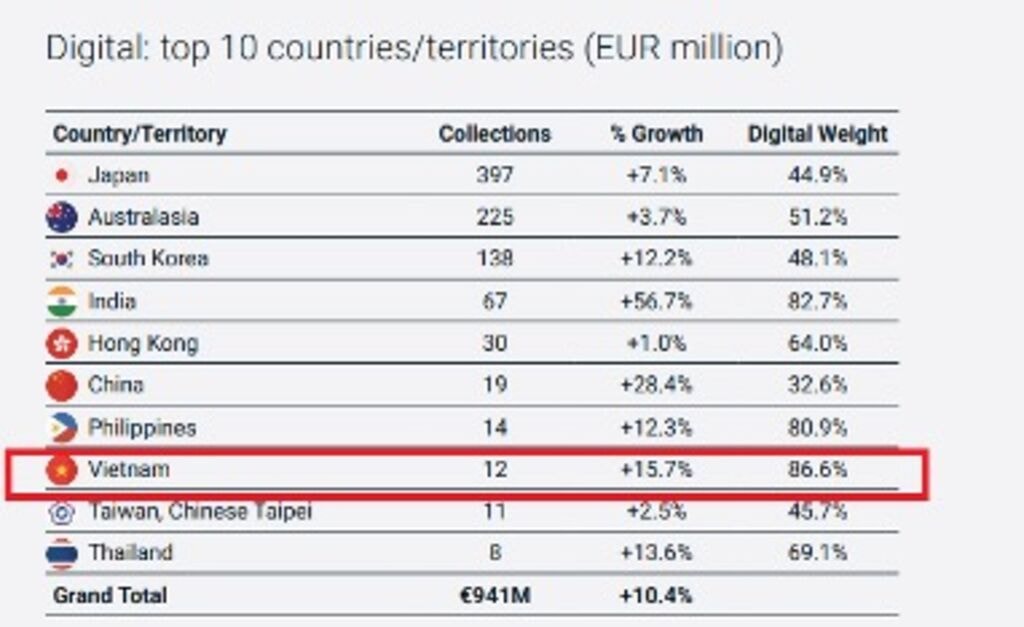Click Japan's 397 collections value
1024x627 pixels.
coord(494,175)
